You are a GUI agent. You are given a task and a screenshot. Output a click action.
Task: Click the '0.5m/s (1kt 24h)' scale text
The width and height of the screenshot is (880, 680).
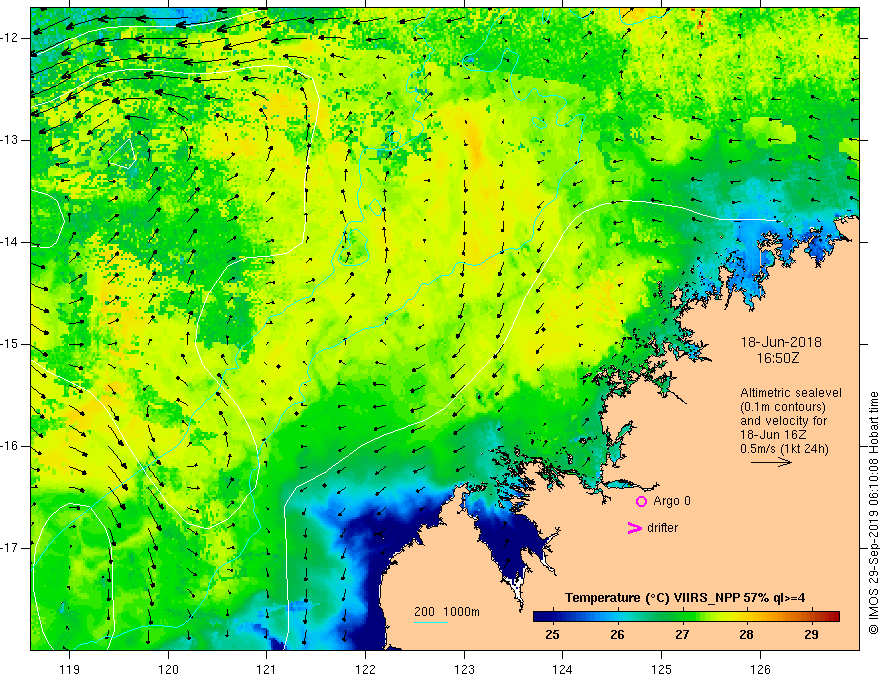click(784, 449)
